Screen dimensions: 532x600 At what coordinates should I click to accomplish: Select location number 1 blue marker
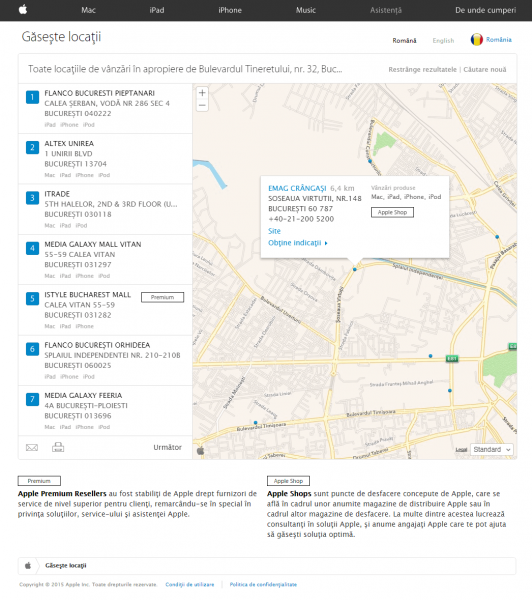pyautogui.click(x=33, y=97)
